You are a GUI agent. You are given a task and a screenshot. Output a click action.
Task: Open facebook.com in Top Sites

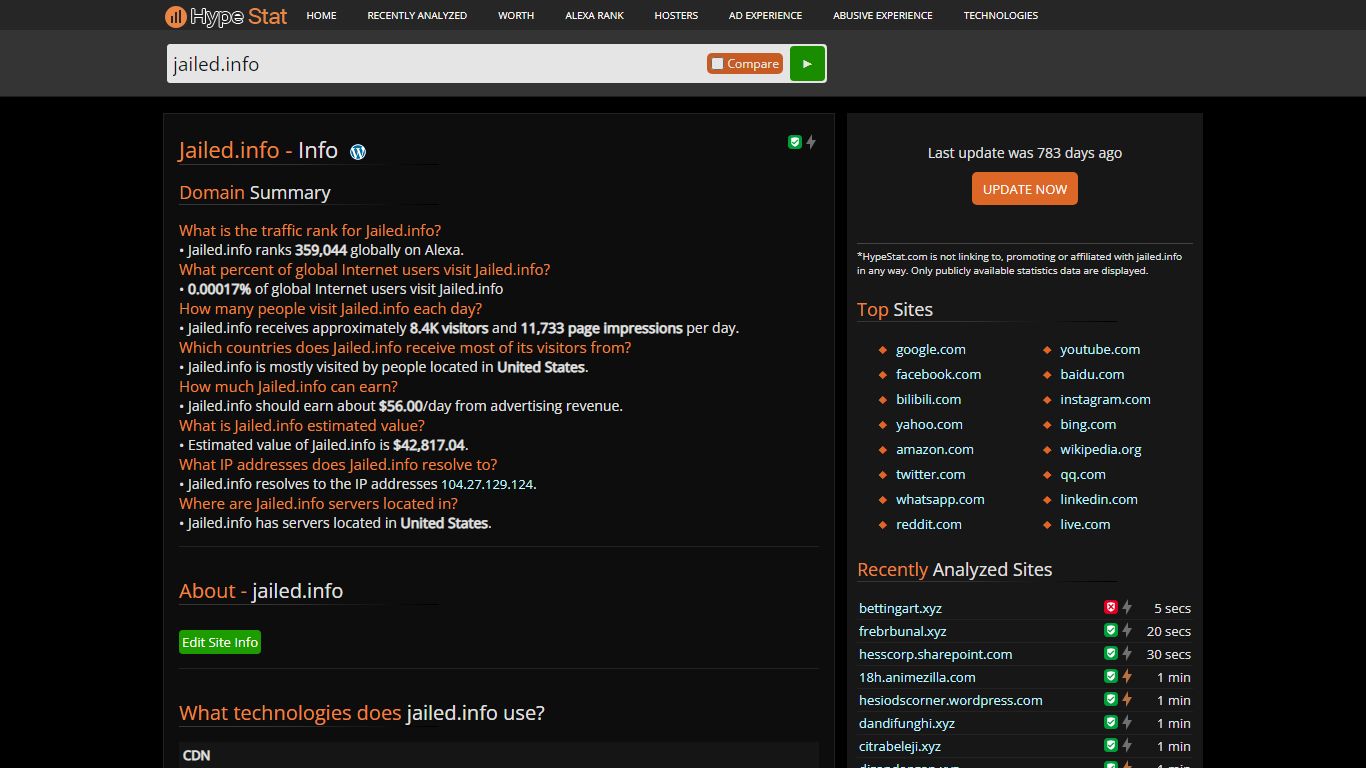(938, 374)
